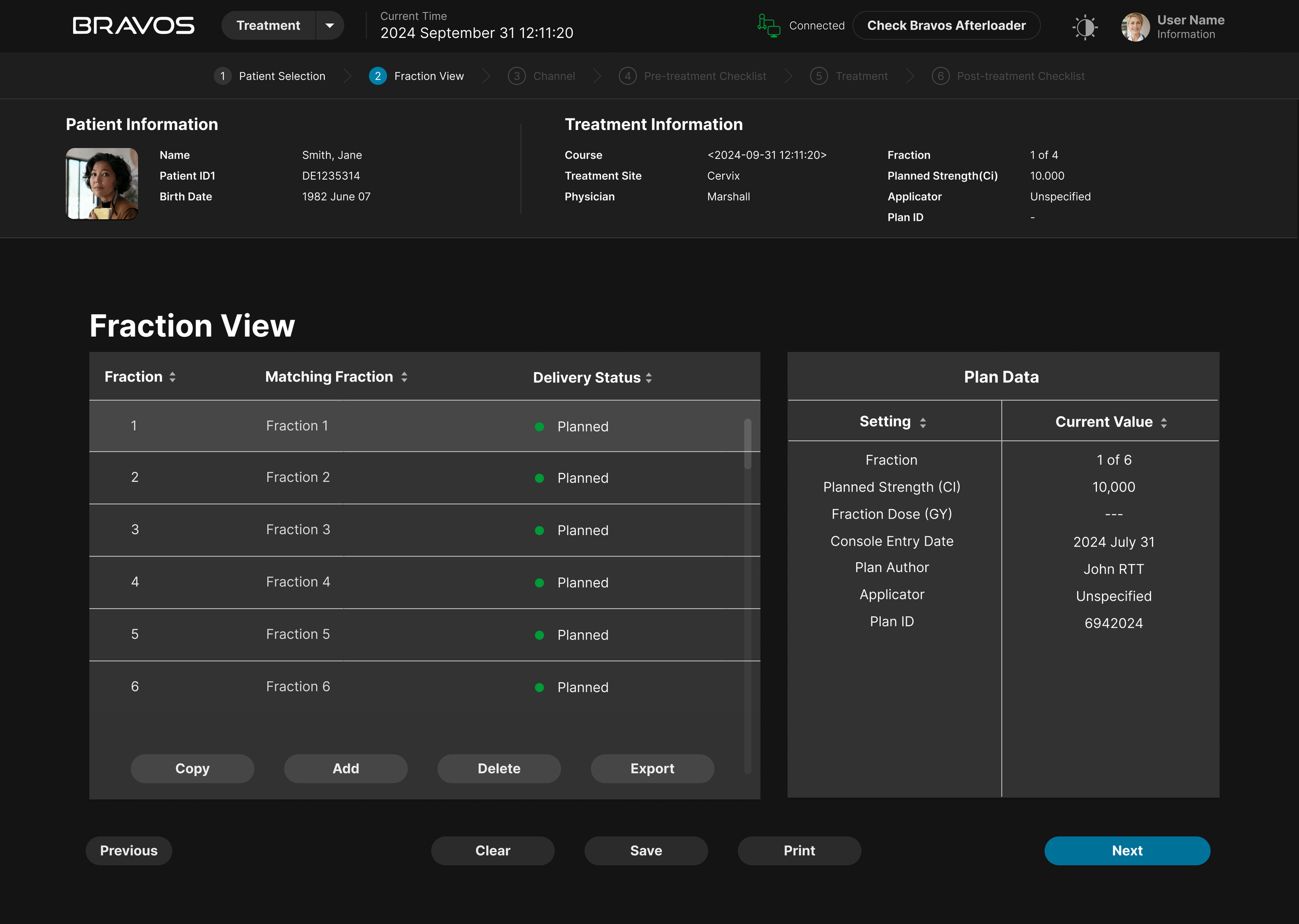Click the blue Next button
This screenshot has height=924, width=1299.
[x=1126, y=851]
